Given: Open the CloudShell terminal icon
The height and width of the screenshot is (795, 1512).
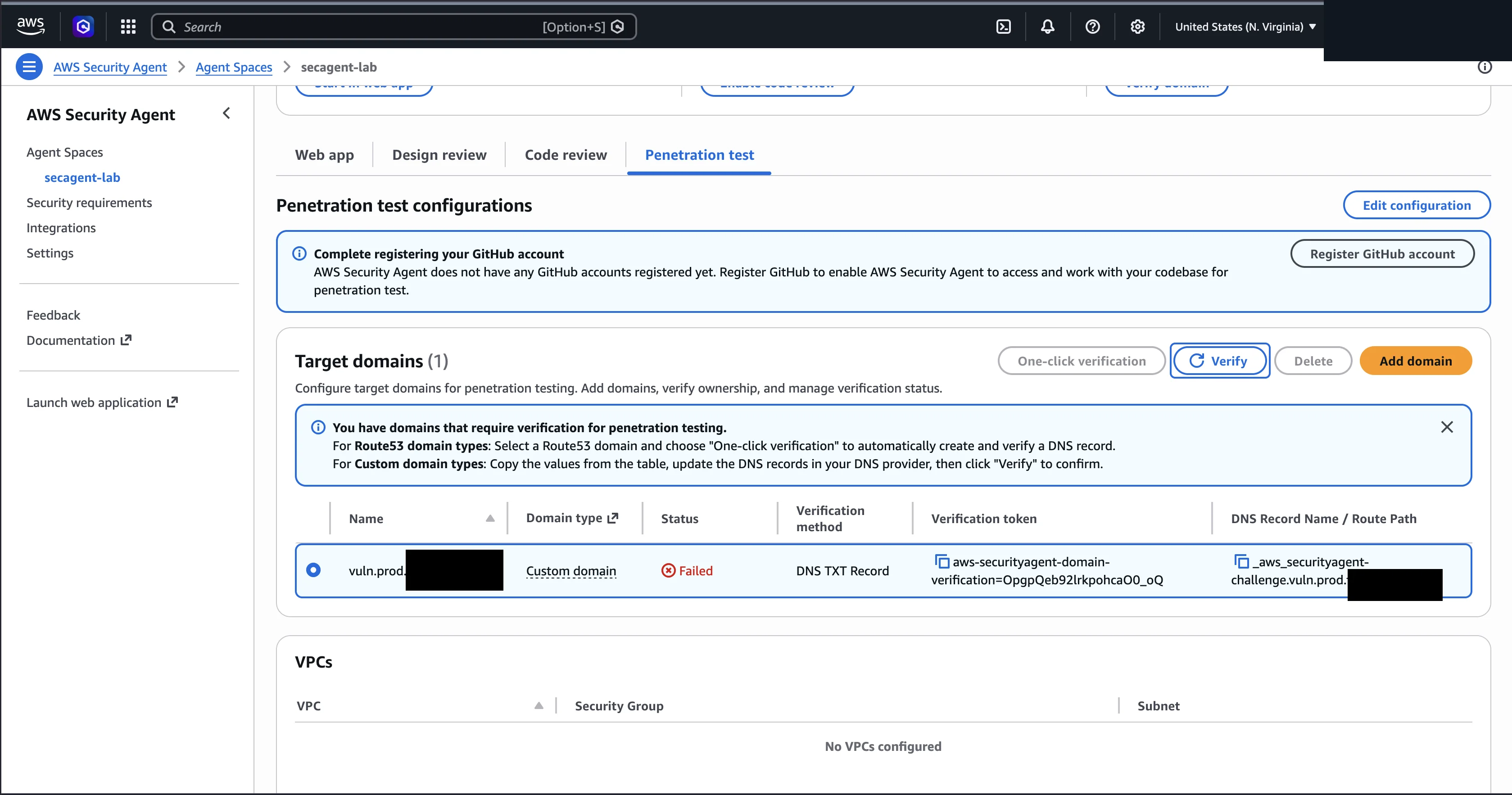Looking at the screenshot, I should pyautogui.click(x=1004, y=27).
